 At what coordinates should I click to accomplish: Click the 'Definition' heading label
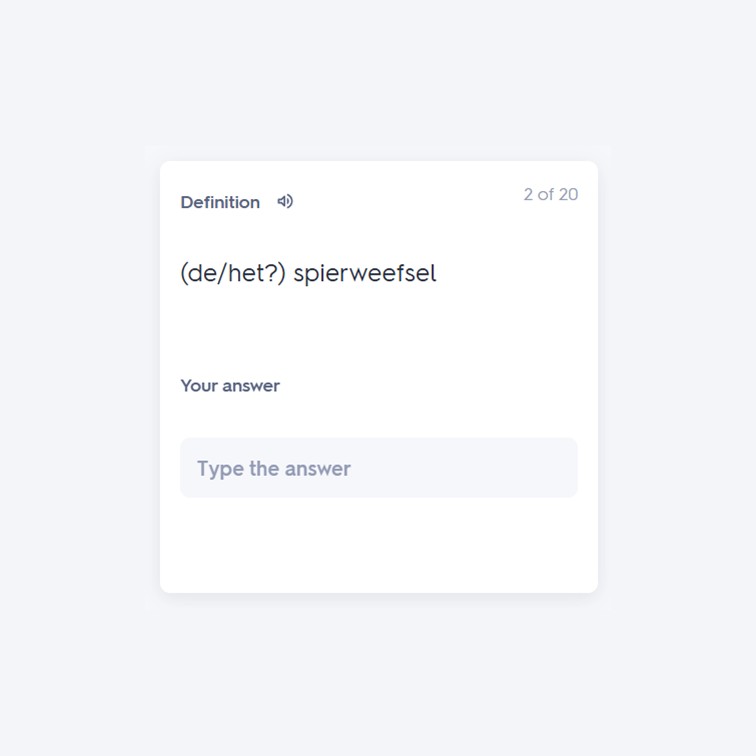(x=220, y=202)
